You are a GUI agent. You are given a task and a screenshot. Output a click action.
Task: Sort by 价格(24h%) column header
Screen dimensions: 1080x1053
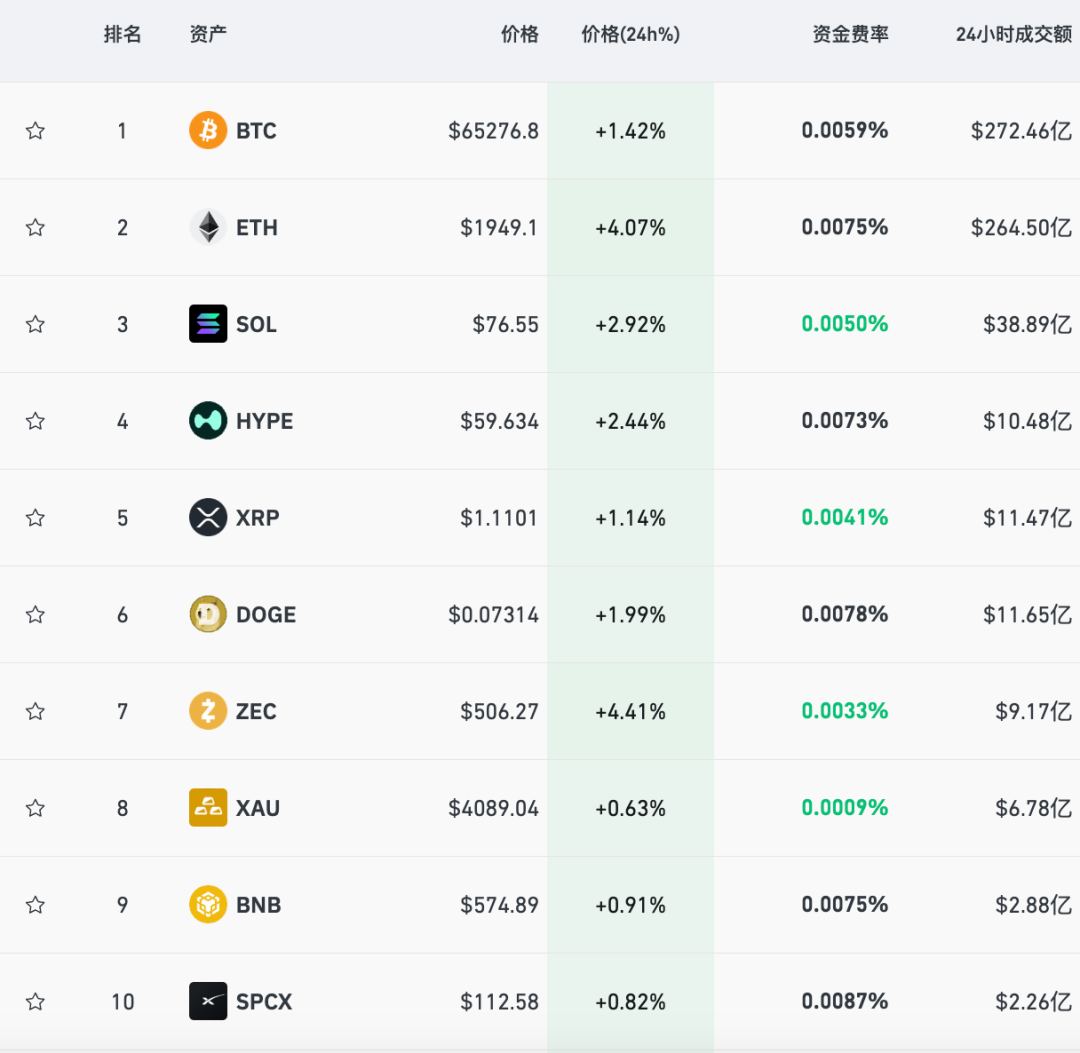click(630, 34)
